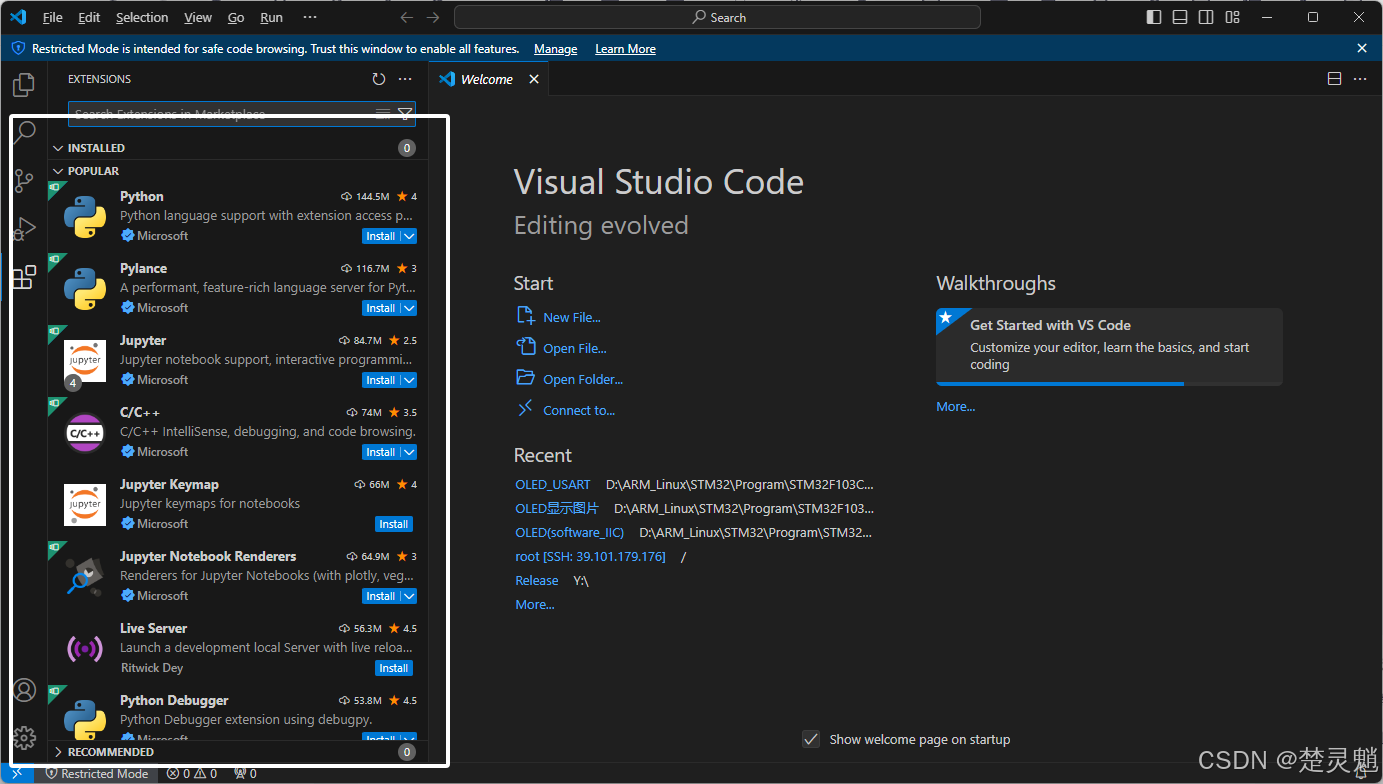
Task: Open Pylance install dropdown arrow
Action: 409,308
